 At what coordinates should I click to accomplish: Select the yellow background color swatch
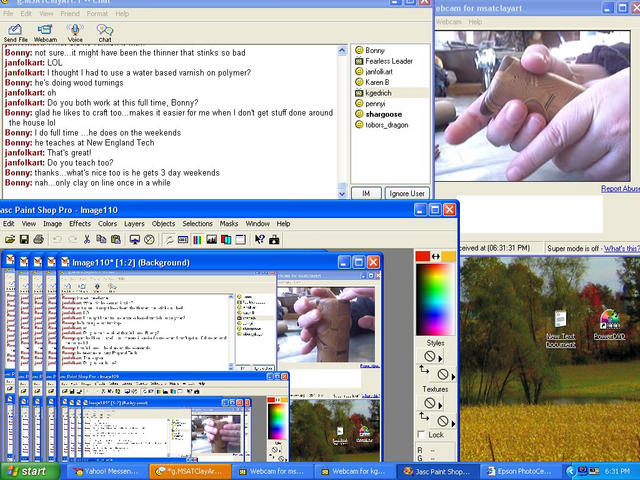click(449, 256)
